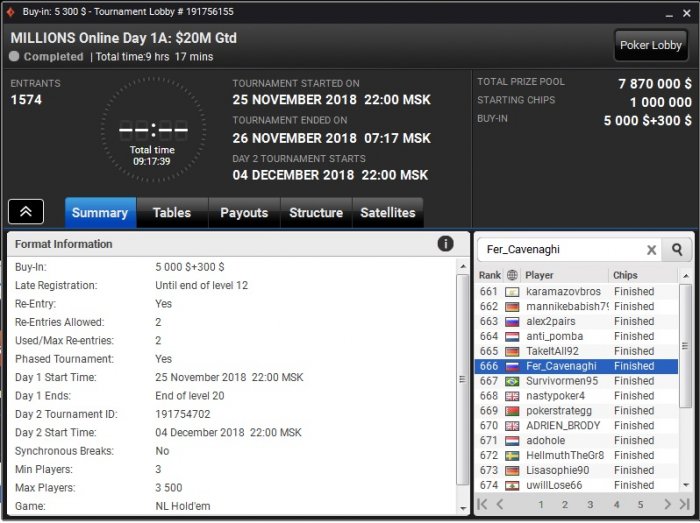Open the Tables tab
700x523 pixels.
click(172, 213)
